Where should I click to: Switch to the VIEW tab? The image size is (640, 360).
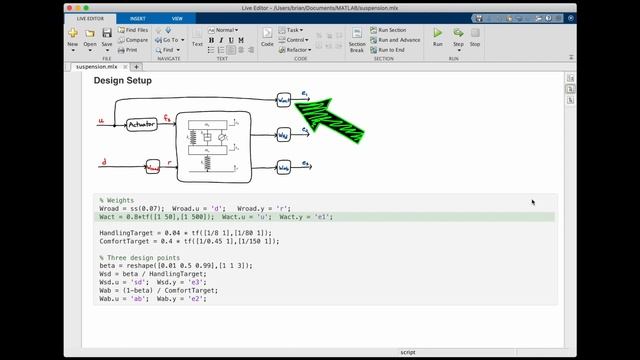click(x=177, y=18)
